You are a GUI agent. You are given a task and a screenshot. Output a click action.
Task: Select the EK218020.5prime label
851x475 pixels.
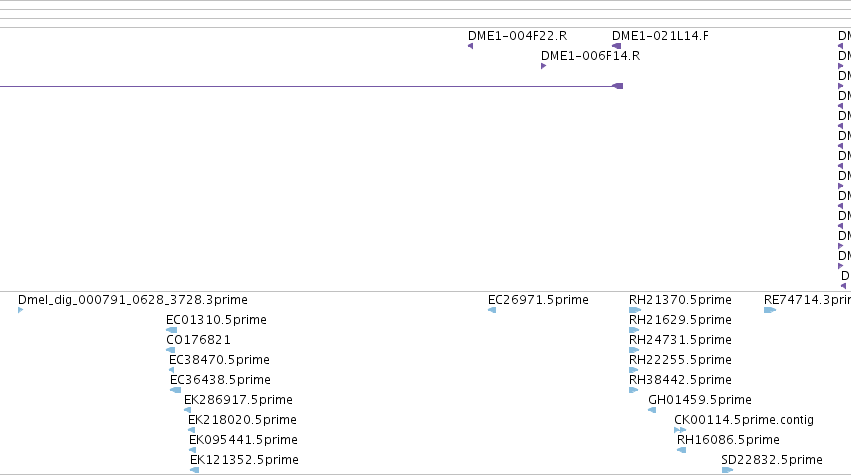click(242, 420)
